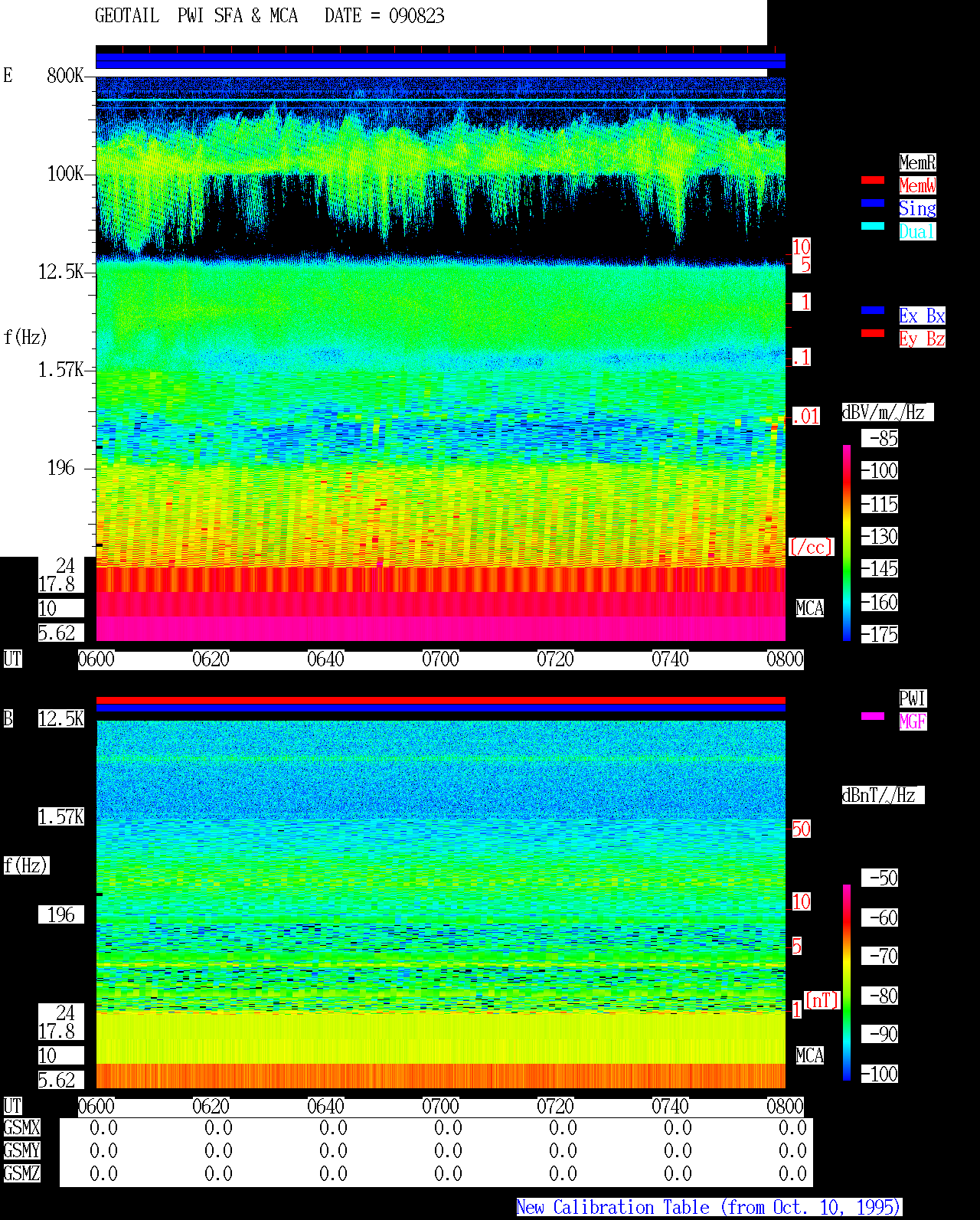The image size is (980, 1220).
Task: Click the MCA label beside the E panel
Action: tap(810, 608)
